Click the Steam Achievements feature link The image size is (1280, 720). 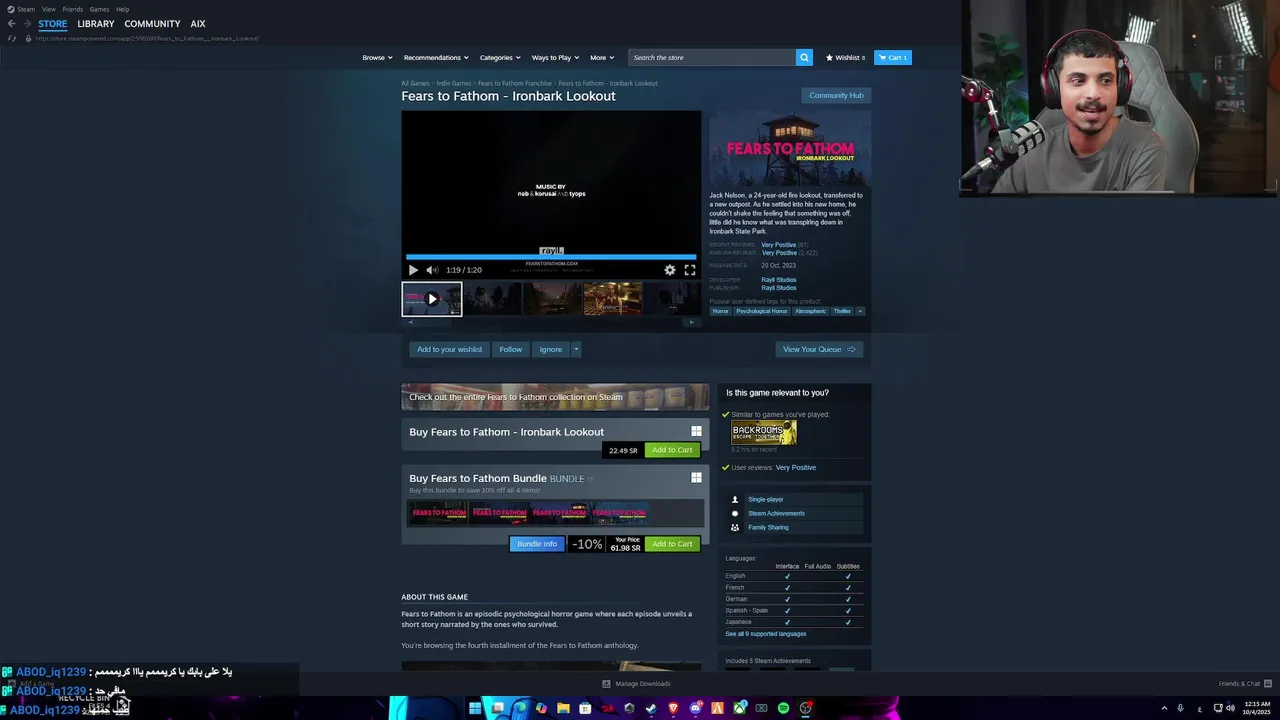coord(776,513)
